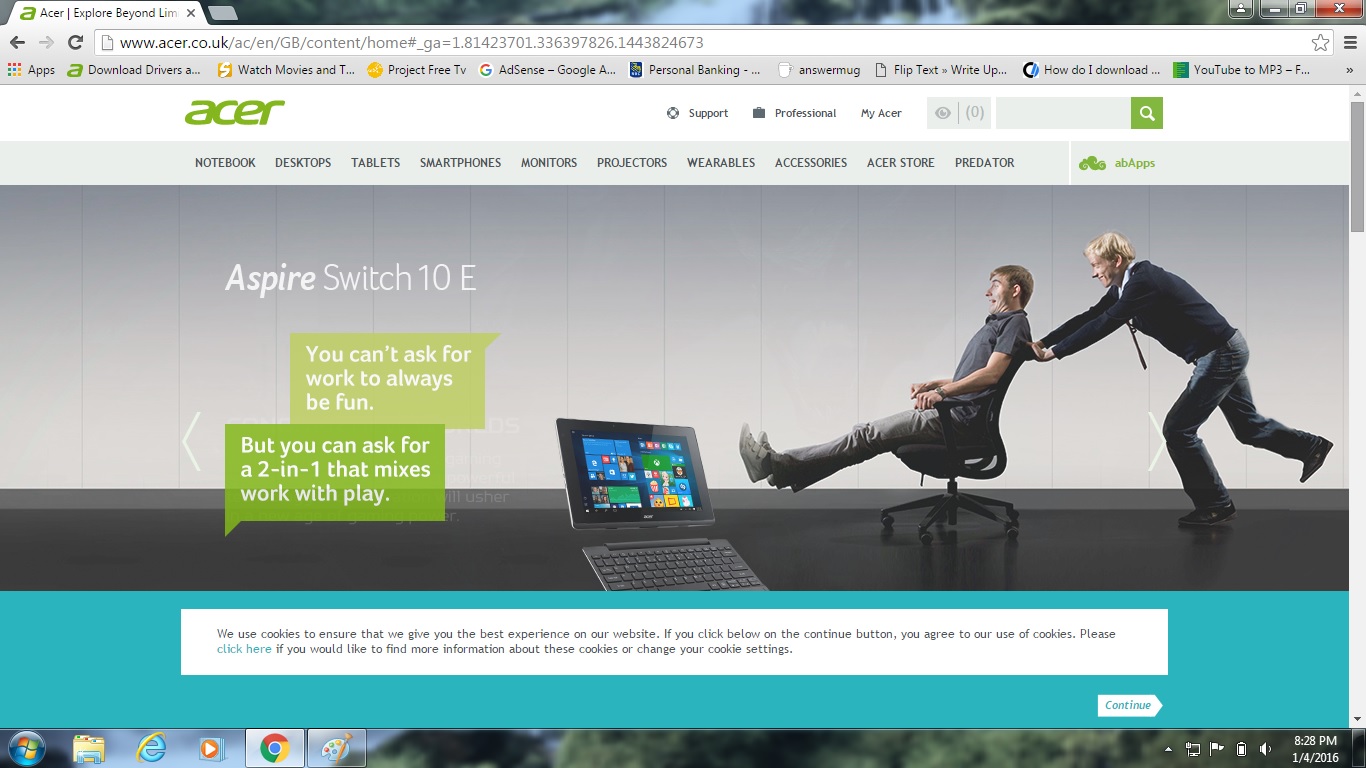This screenshot has height=768, width=1366.
Task: Open the How do I download bookmark
Action: pyautogui.click(x=1092, y=70)
